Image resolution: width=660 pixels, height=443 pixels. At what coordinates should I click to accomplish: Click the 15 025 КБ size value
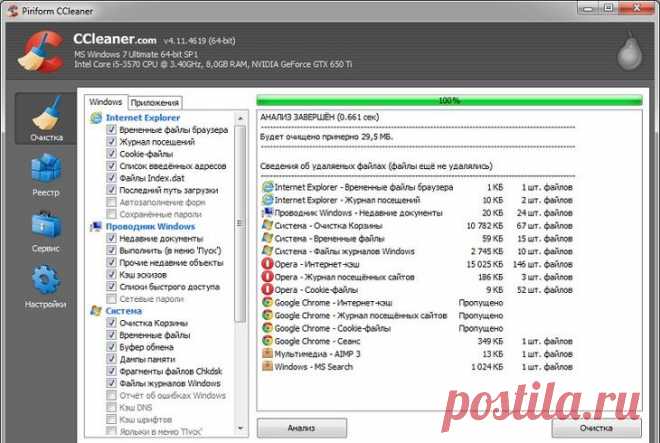point(484,264)
